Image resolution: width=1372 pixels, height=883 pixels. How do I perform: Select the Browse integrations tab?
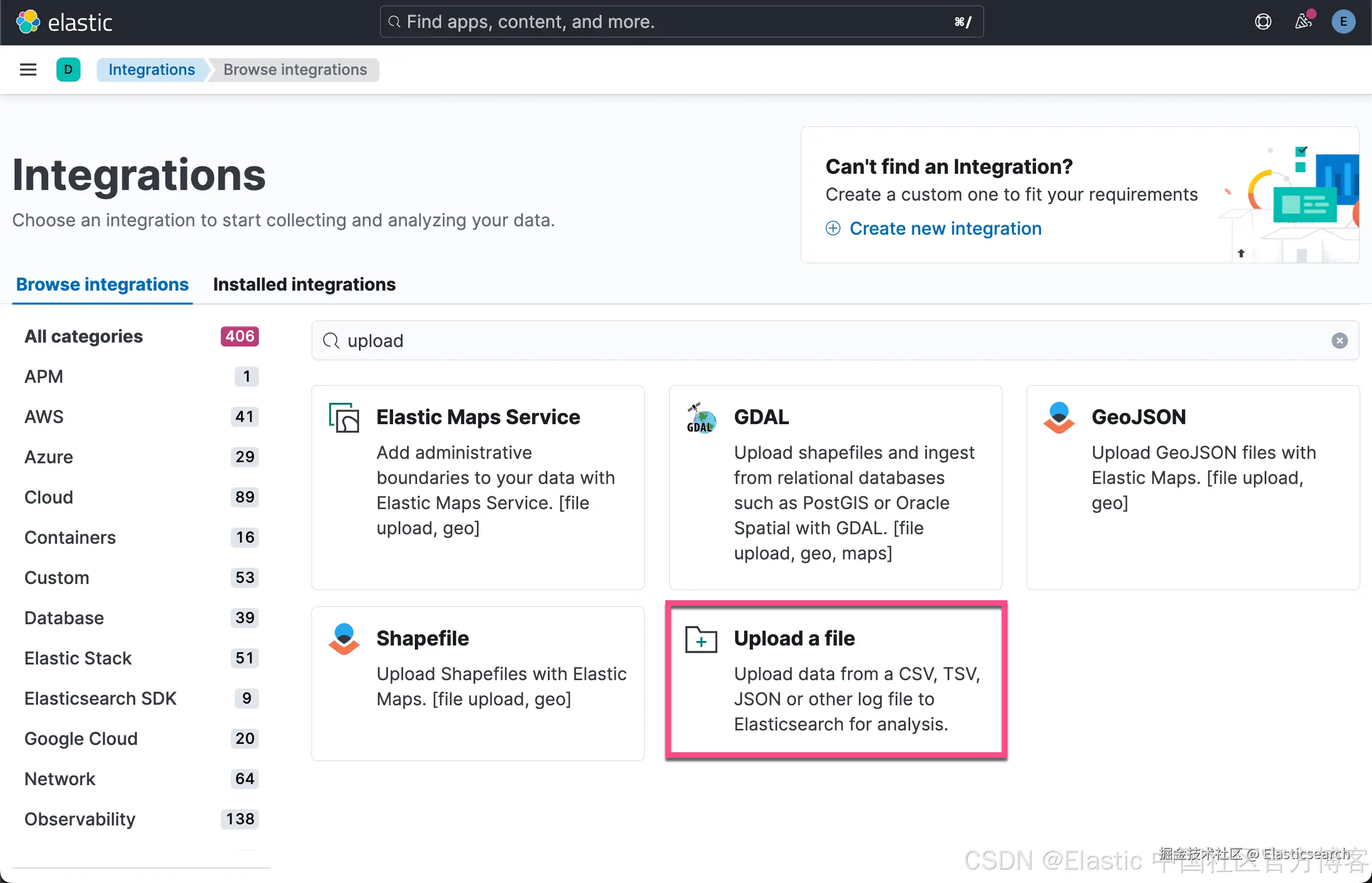tap(102, 284)
